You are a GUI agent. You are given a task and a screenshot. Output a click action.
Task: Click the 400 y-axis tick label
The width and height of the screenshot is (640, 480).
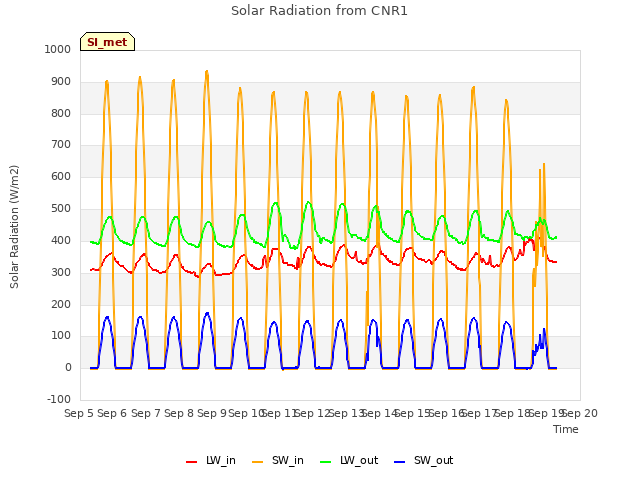coord(61,240)
